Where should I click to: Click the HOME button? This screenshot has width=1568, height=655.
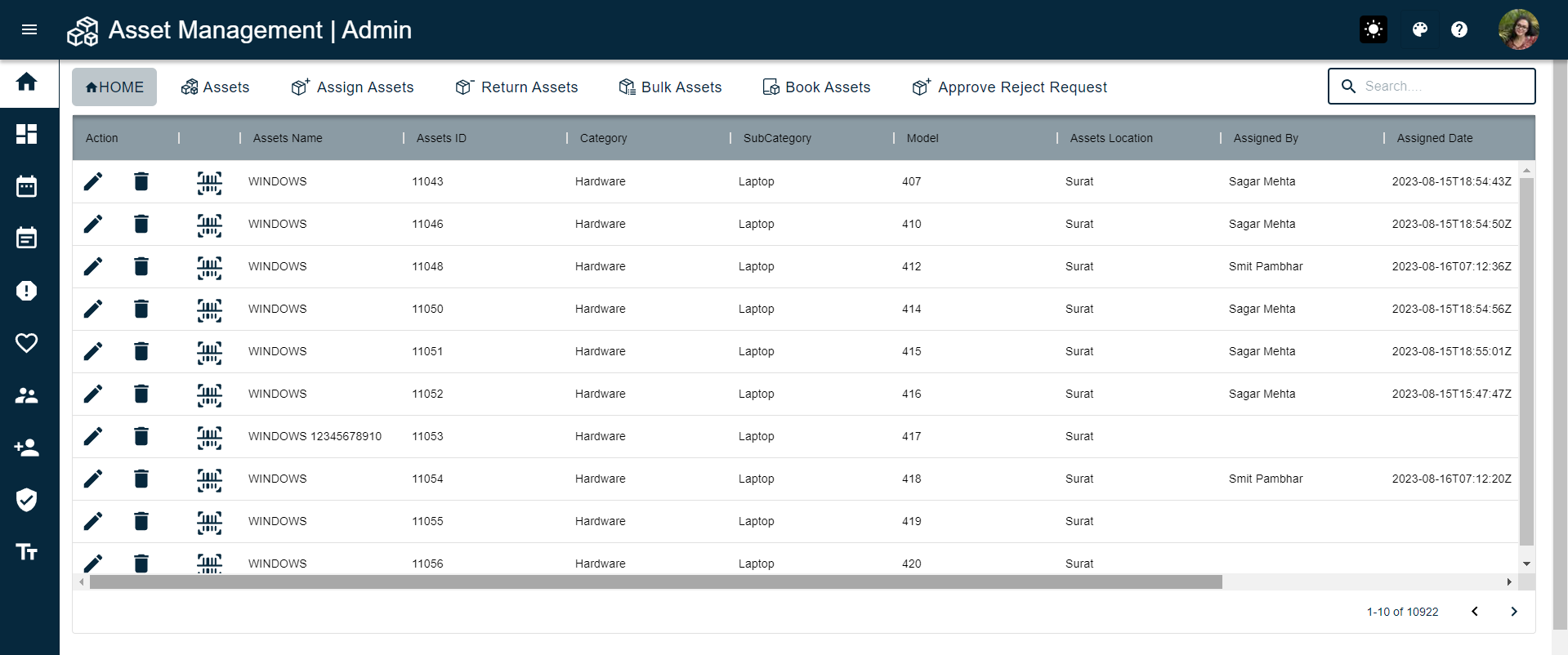point(114,87)
